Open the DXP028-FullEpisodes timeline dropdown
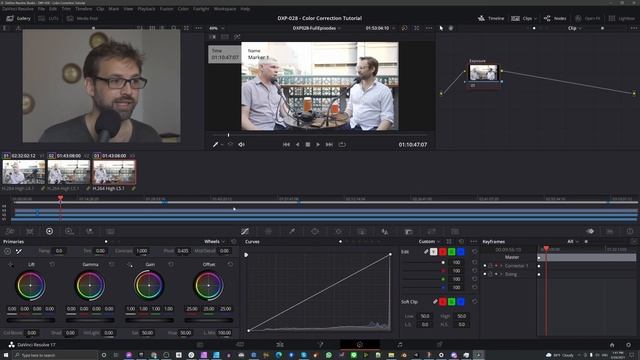 click(317, 28)
